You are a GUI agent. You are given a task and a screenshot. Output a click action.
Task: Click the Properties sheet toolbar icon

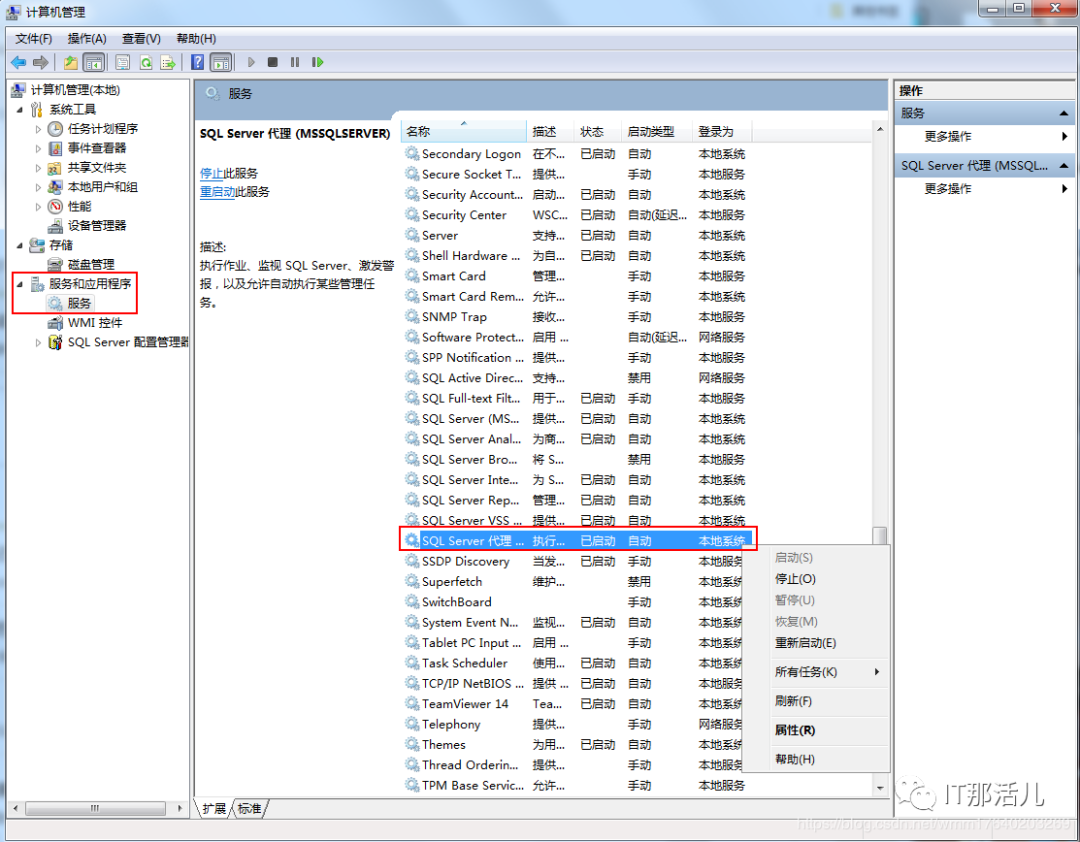click(x=123, y=63)
